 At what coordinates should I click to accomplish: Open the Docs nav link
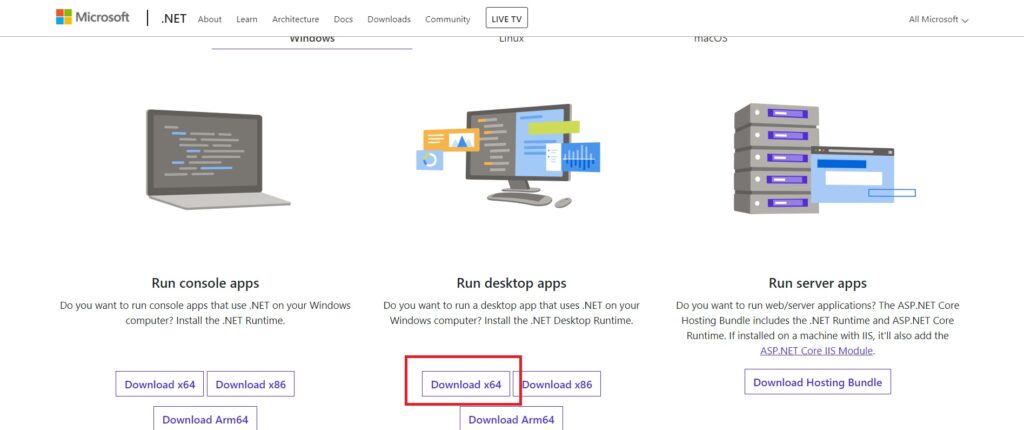343,20
